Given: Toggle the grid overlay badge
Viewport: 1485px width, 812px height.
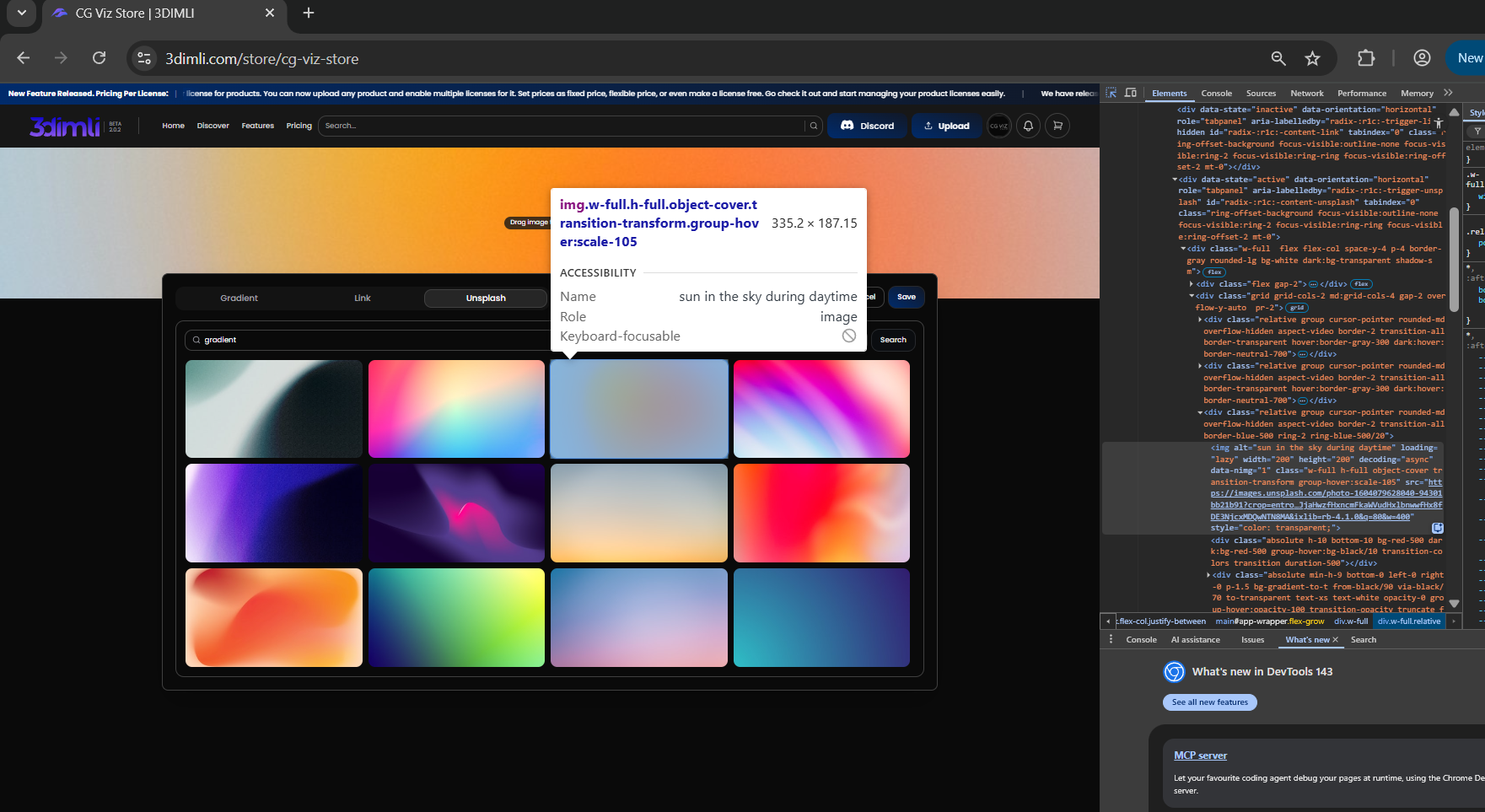Looking at the screenshot, I should [x=1297, y=308].
